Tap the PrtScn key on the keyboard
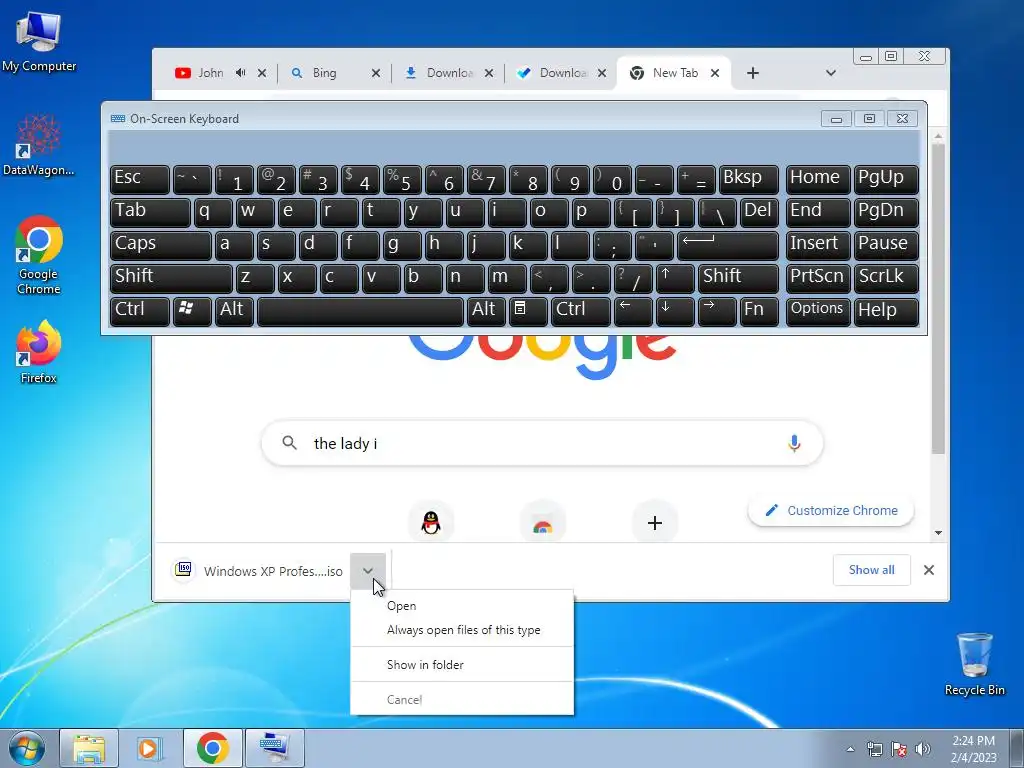 pos(818,278)
